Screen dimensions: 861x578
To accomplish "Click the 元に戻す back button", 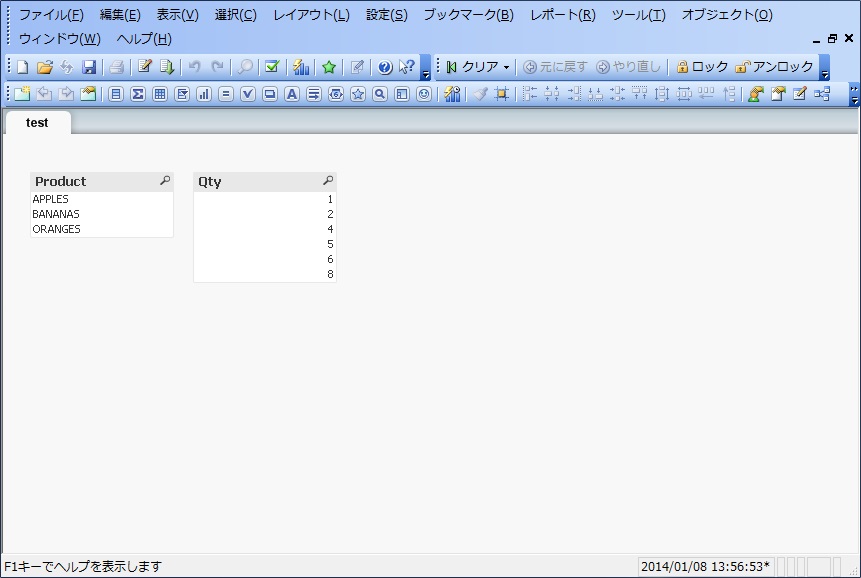I will (555, 67).
